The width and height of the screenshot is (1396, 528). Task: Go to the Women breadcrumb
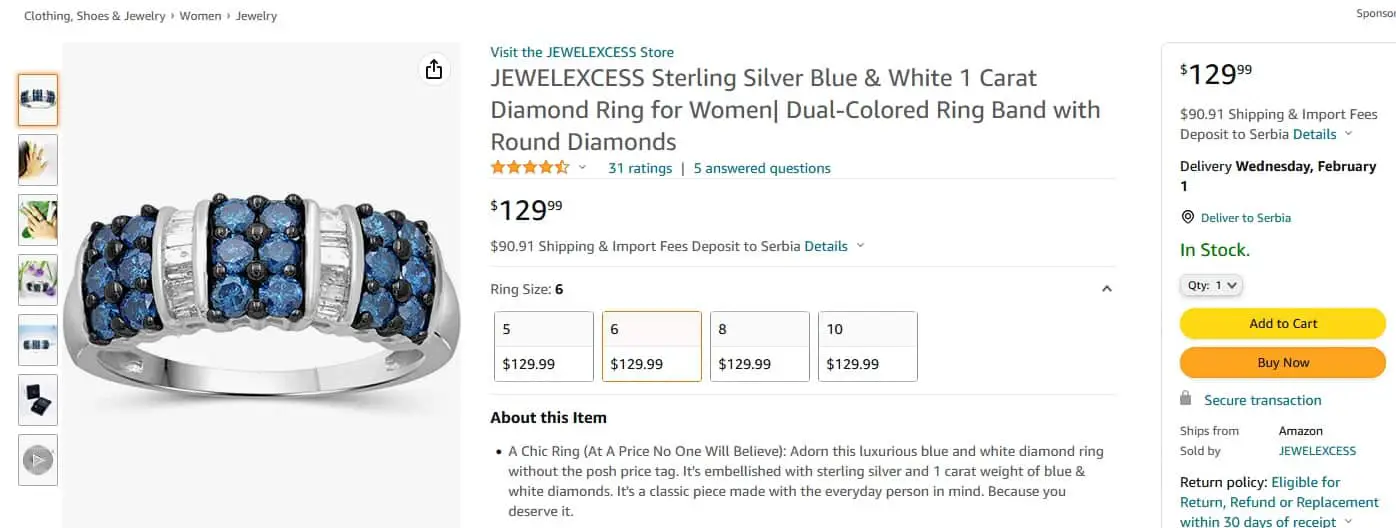click(201, 16)
